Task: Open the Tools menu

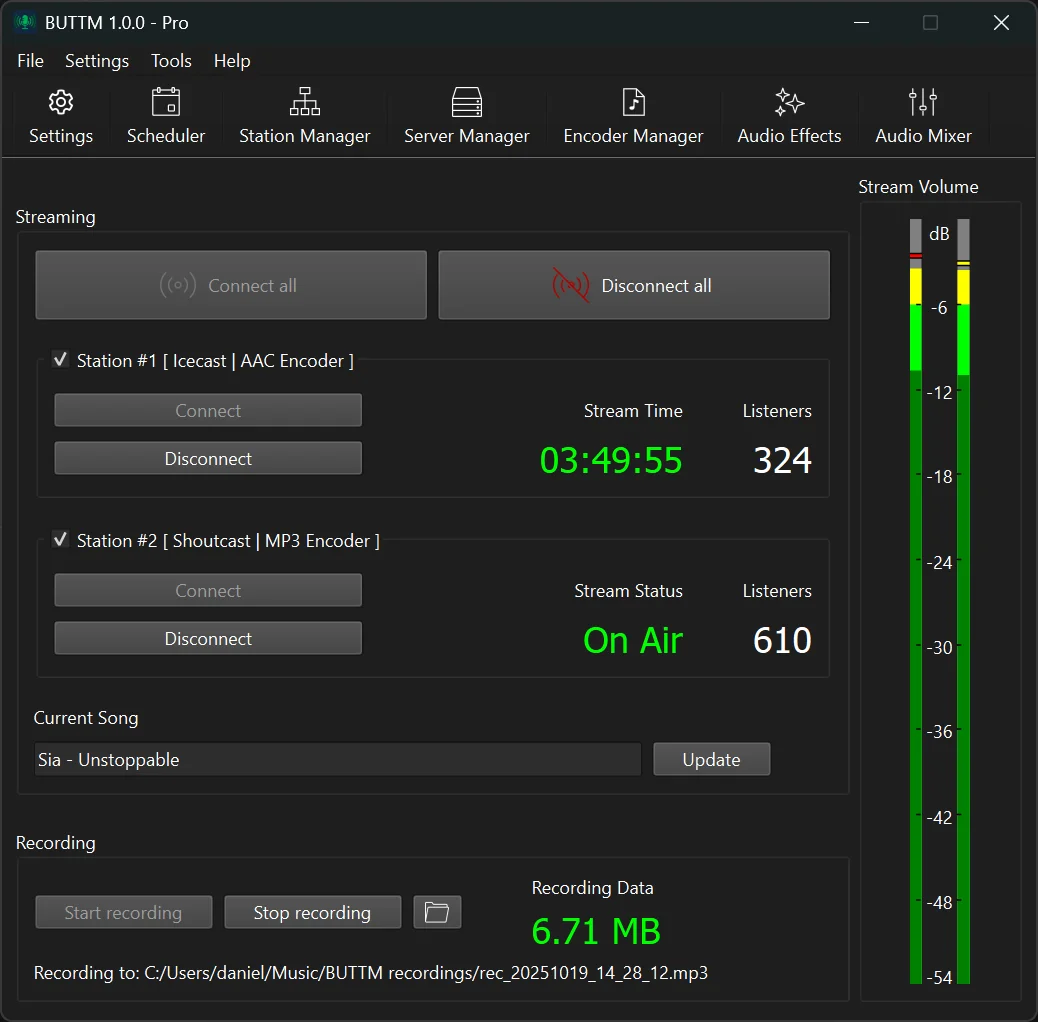Action: pos(171,61)
